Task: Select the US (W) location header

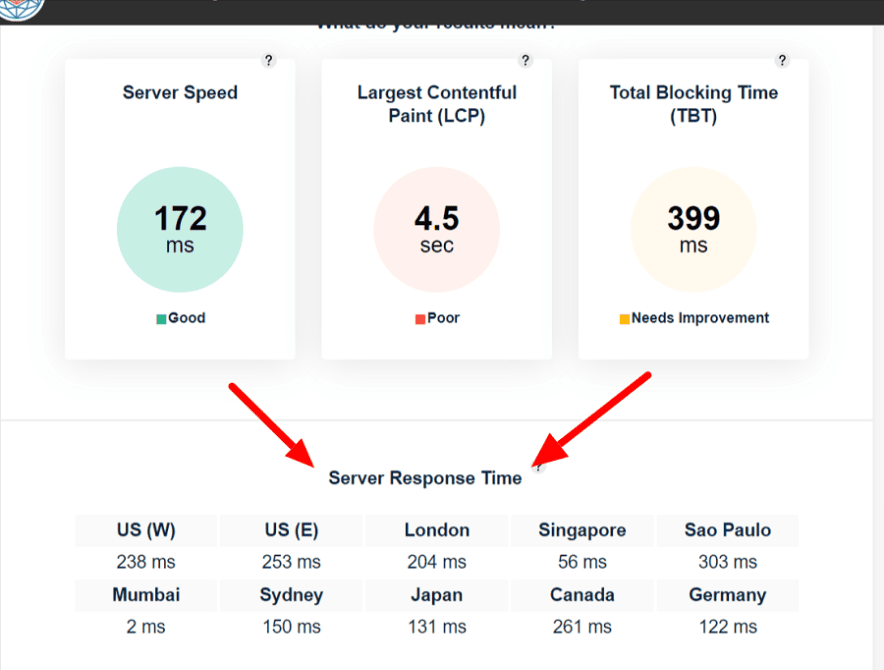Action: (146, 530)
